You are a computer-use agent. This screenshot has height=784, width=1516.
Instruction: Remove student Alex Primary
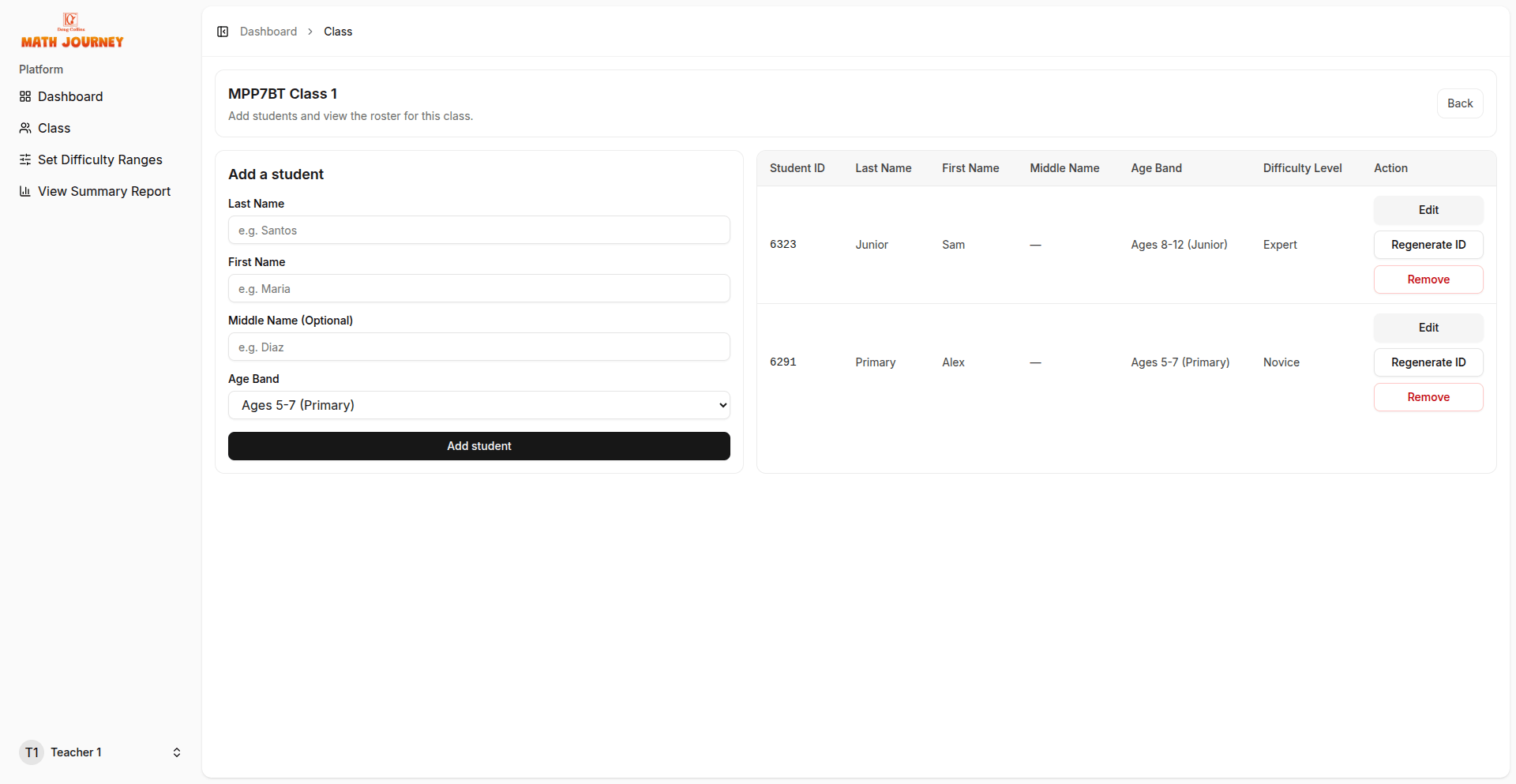[1428, 397]
